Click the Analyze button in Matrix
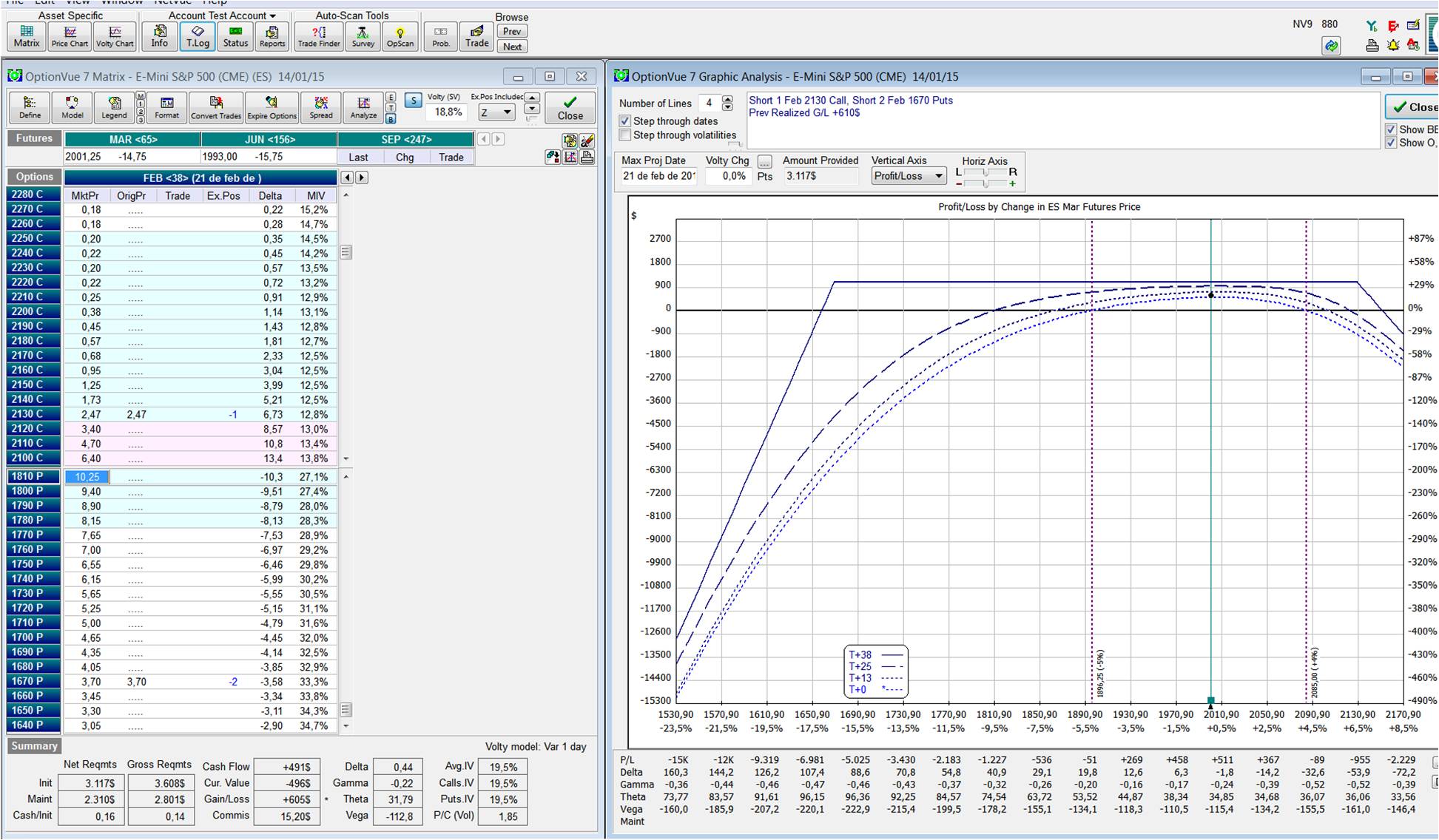 point(363,107)
